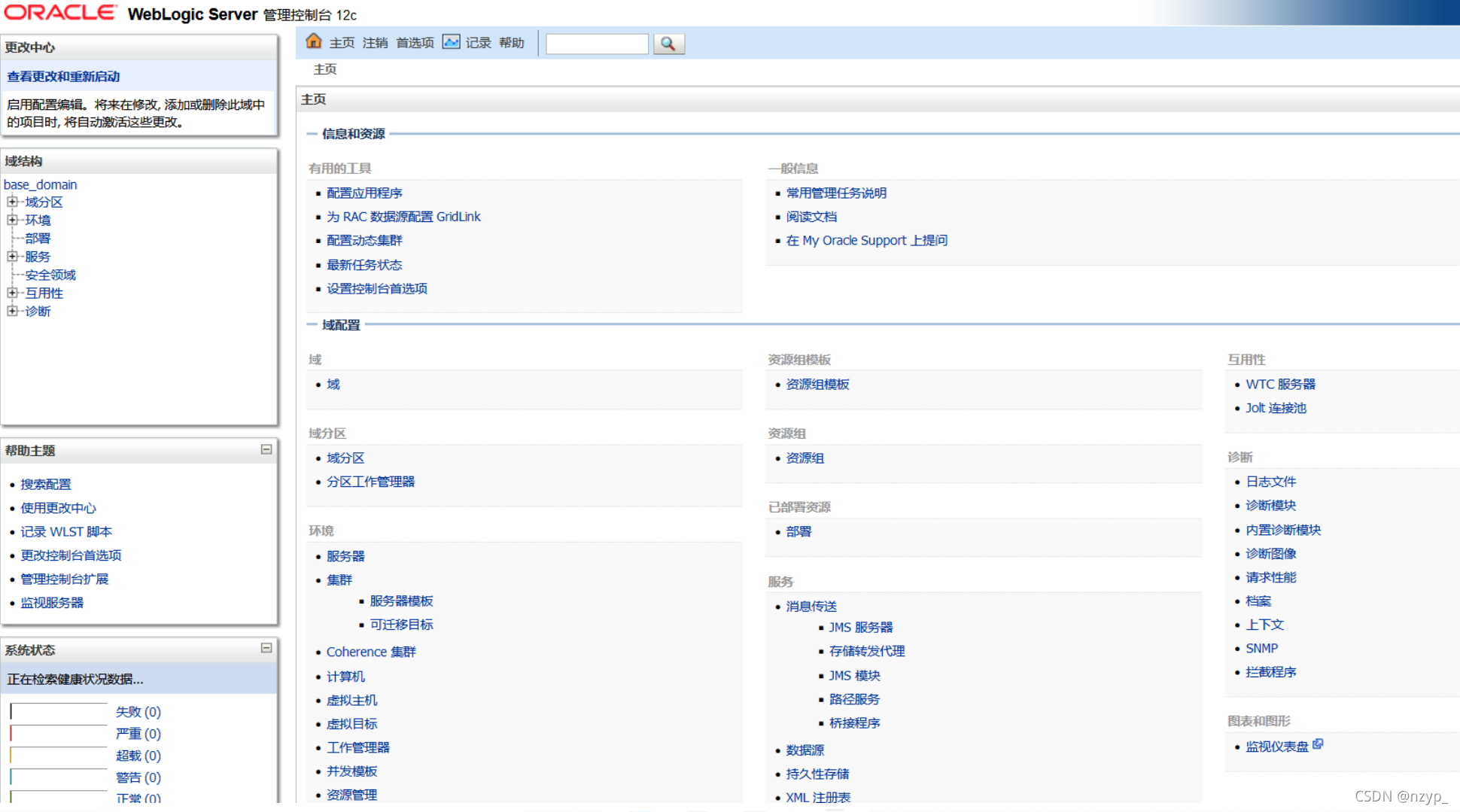The width and height of the screenshot is (1460, 812).
Task: Click 数据源 link
Action: (x=805, y=750)
